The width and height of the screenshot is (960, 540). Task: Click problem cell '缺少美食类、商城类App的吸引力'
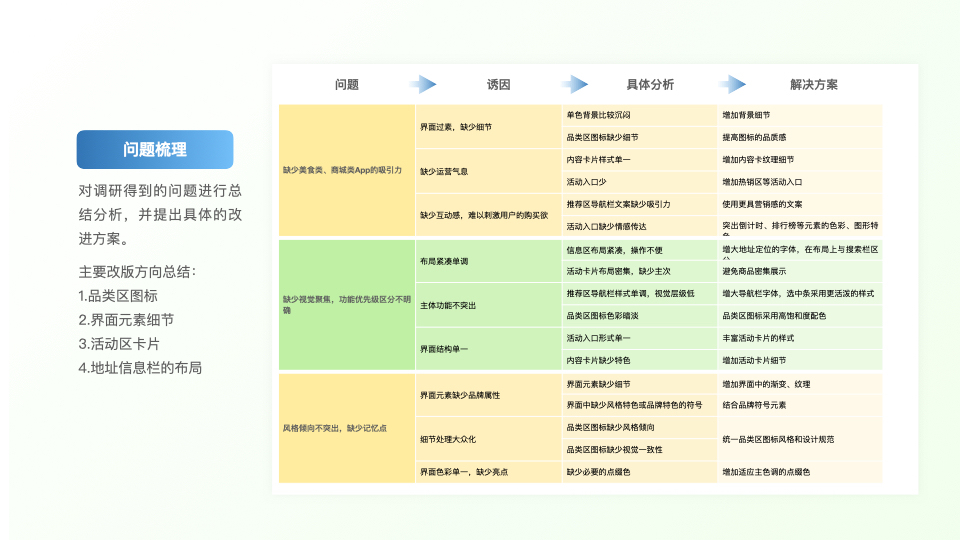coord(347,170)
